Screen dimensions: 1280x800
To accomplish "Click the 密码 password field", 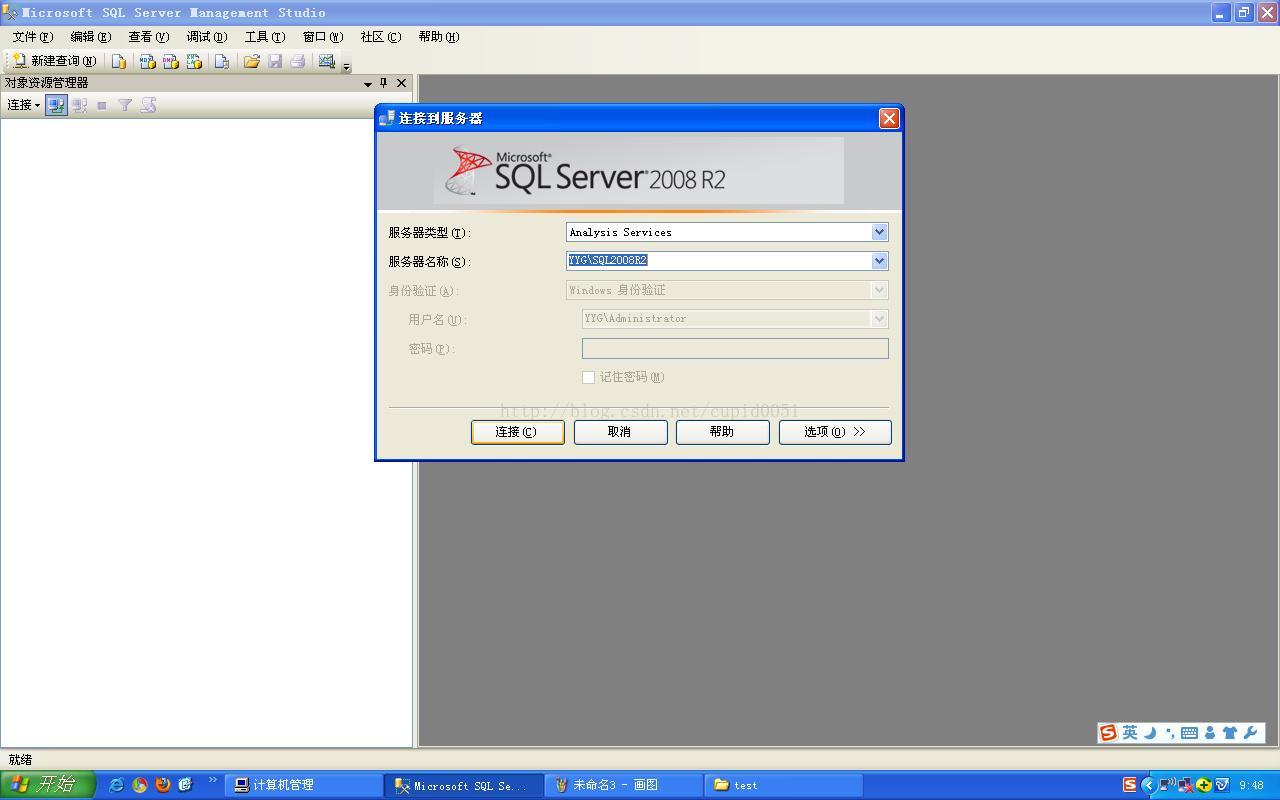I will point(735,348).
